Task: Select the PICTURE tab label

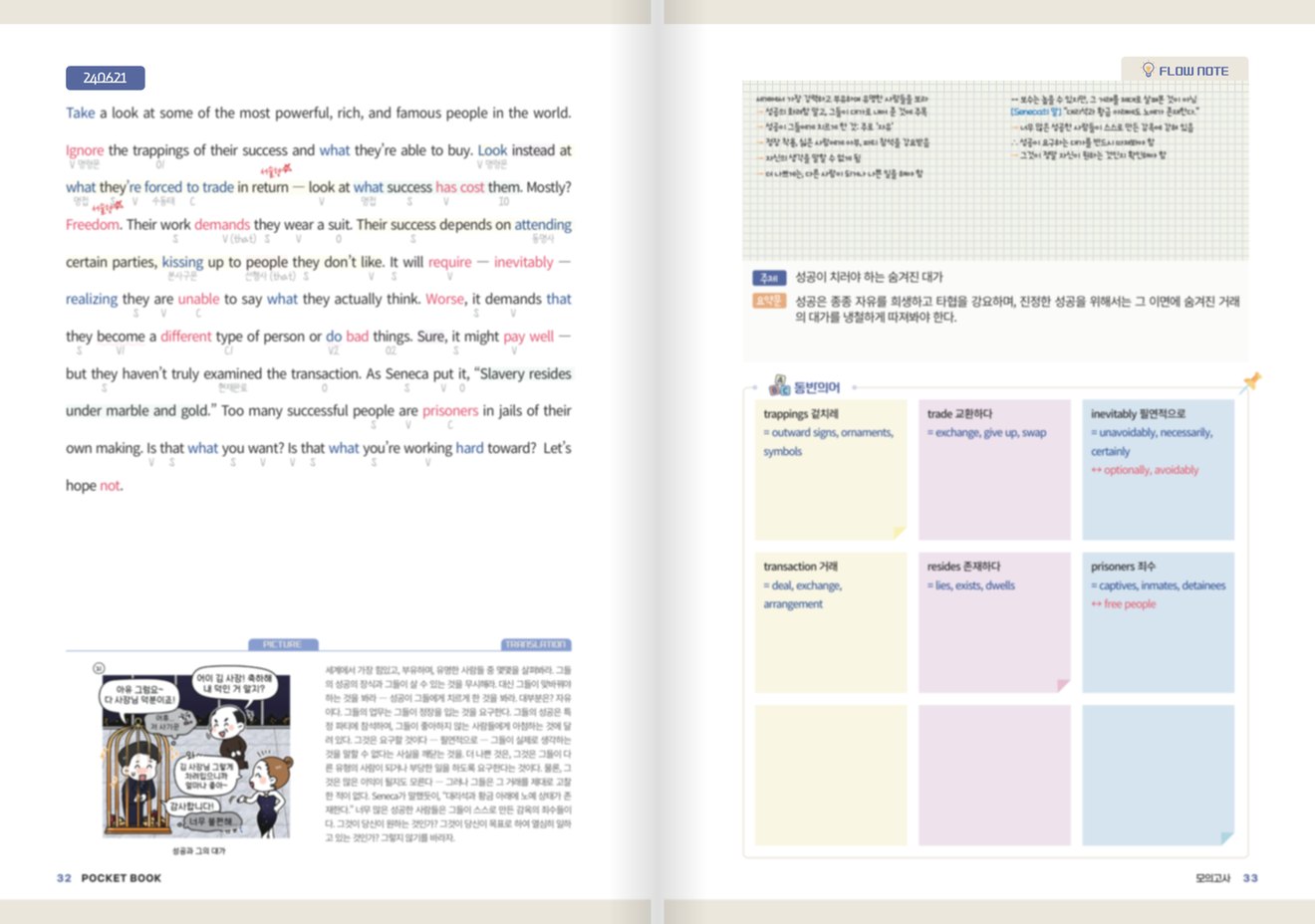Action: click(283, 644)
